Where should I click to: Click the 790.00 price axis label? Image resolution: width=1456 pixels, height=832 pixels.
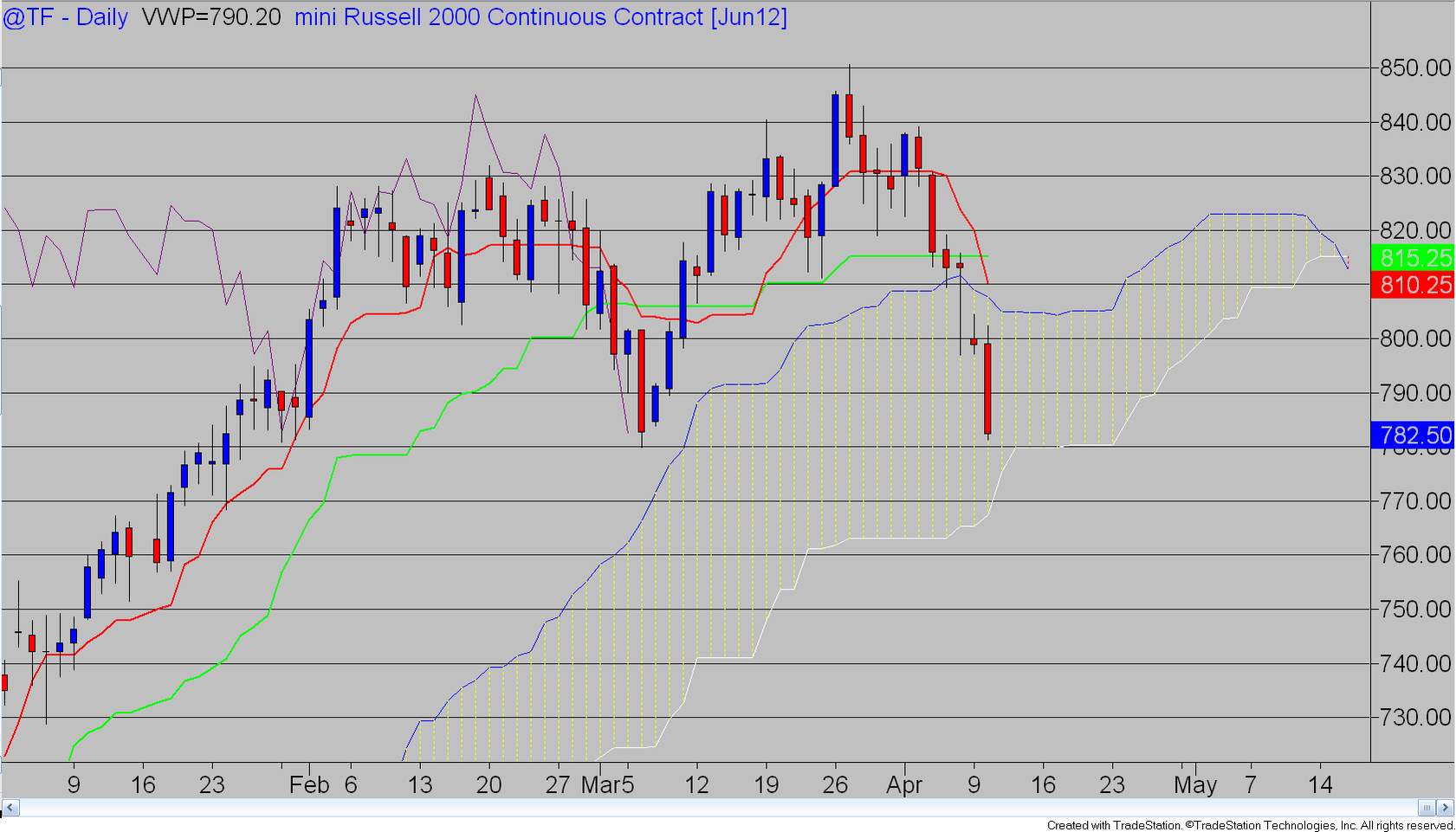[x=1415, y=393]
